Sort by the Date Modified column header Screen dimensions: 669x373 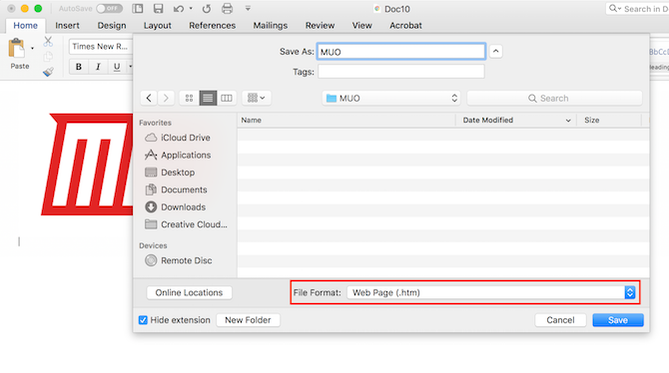(516, 120)
